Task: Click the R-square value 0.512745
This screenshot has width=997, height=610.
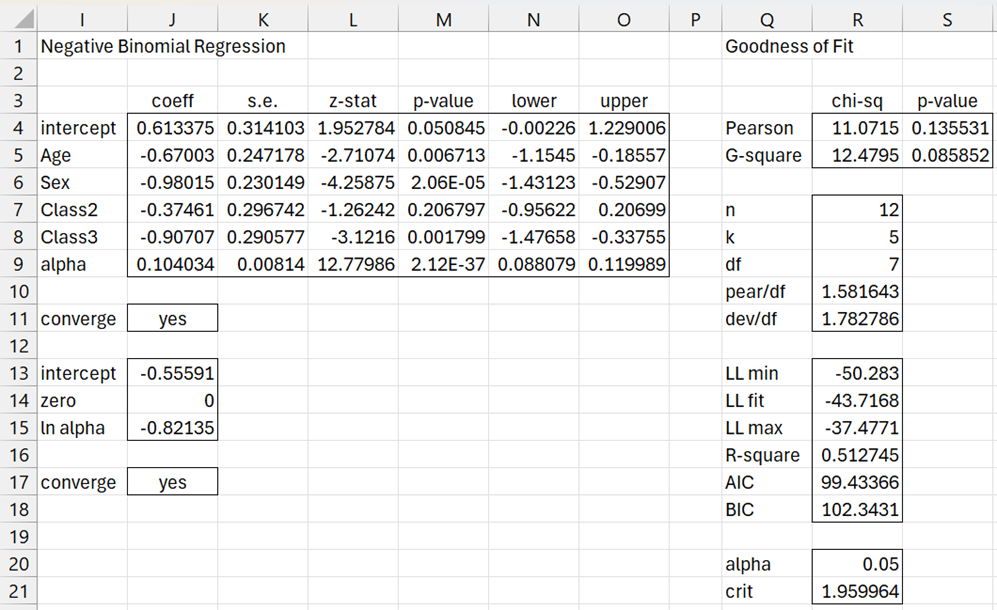Action: (x=857, y=455)
